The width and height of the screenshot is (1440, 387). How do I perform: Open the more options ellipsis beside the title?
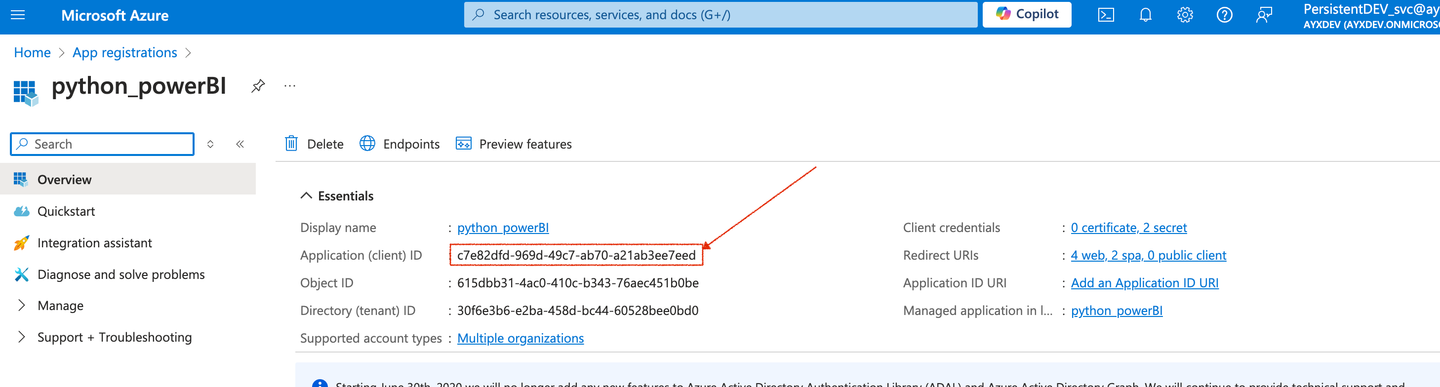pos(290,86)
